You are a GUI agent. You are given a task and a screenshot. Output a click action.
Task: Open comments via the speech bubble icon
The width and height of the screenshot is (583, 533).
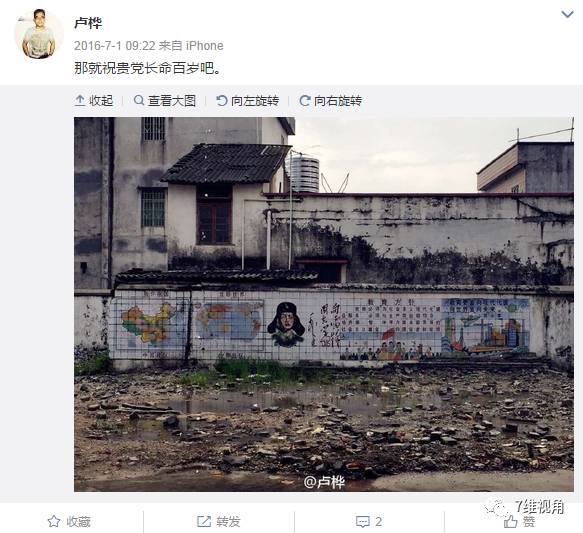(x=363, y=522)
